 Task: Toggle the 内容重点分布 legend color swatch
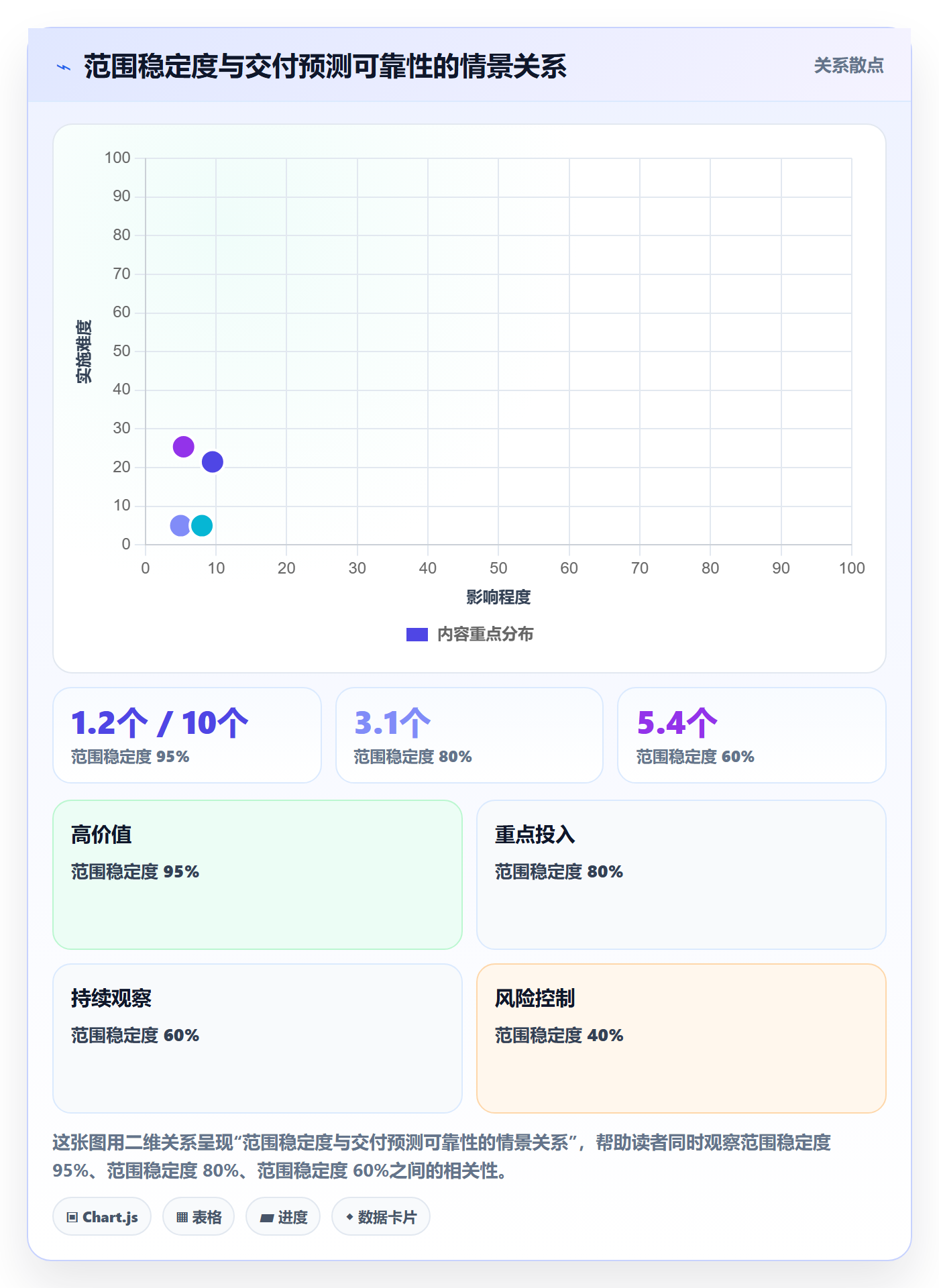[417, 635]
